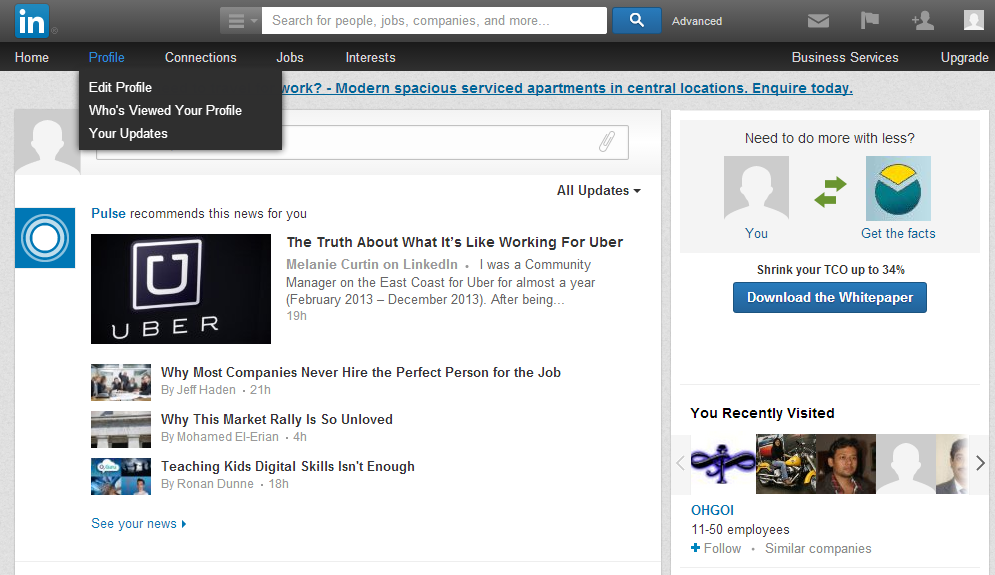The image size is (995, 575).
Task: Click the Market Rally article thumbnail
Action: tap(121, 430)
